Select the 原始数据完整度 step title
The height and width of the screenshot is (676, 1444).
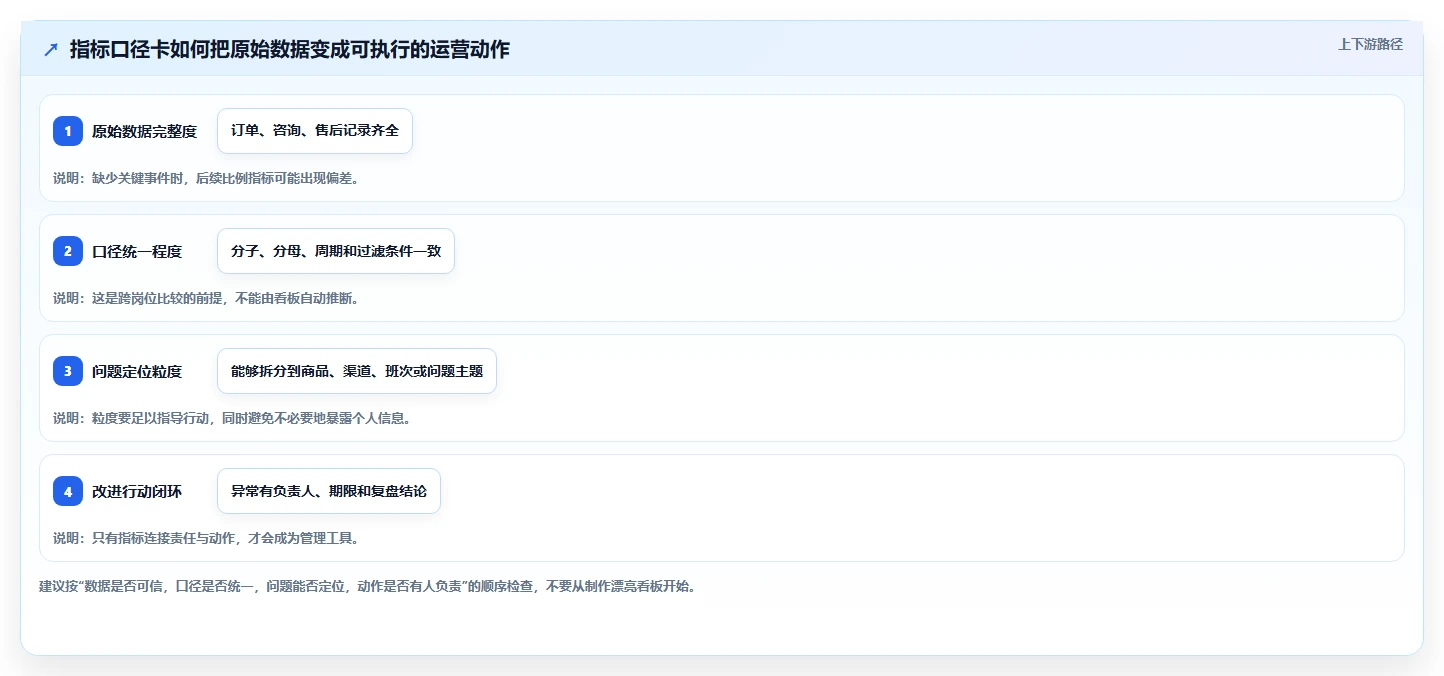click(144, 131)
